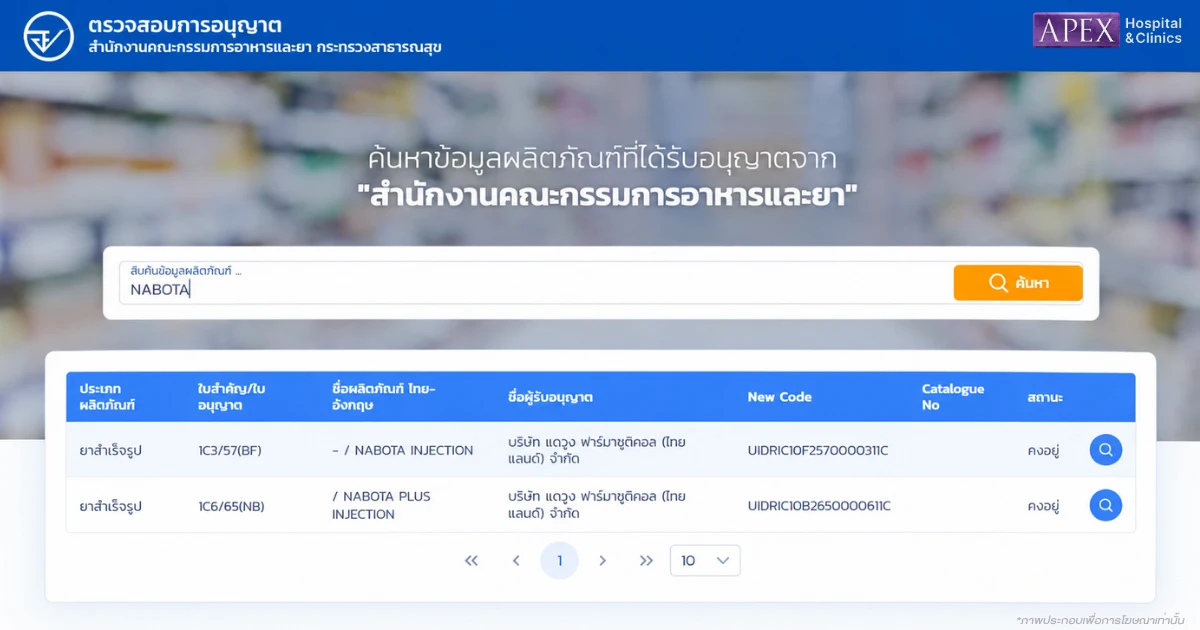Image resolution: width=1200 pixels, height=630 pixels.
Task: Click the Catalogue No column header
Action: (x=953, y=397)
